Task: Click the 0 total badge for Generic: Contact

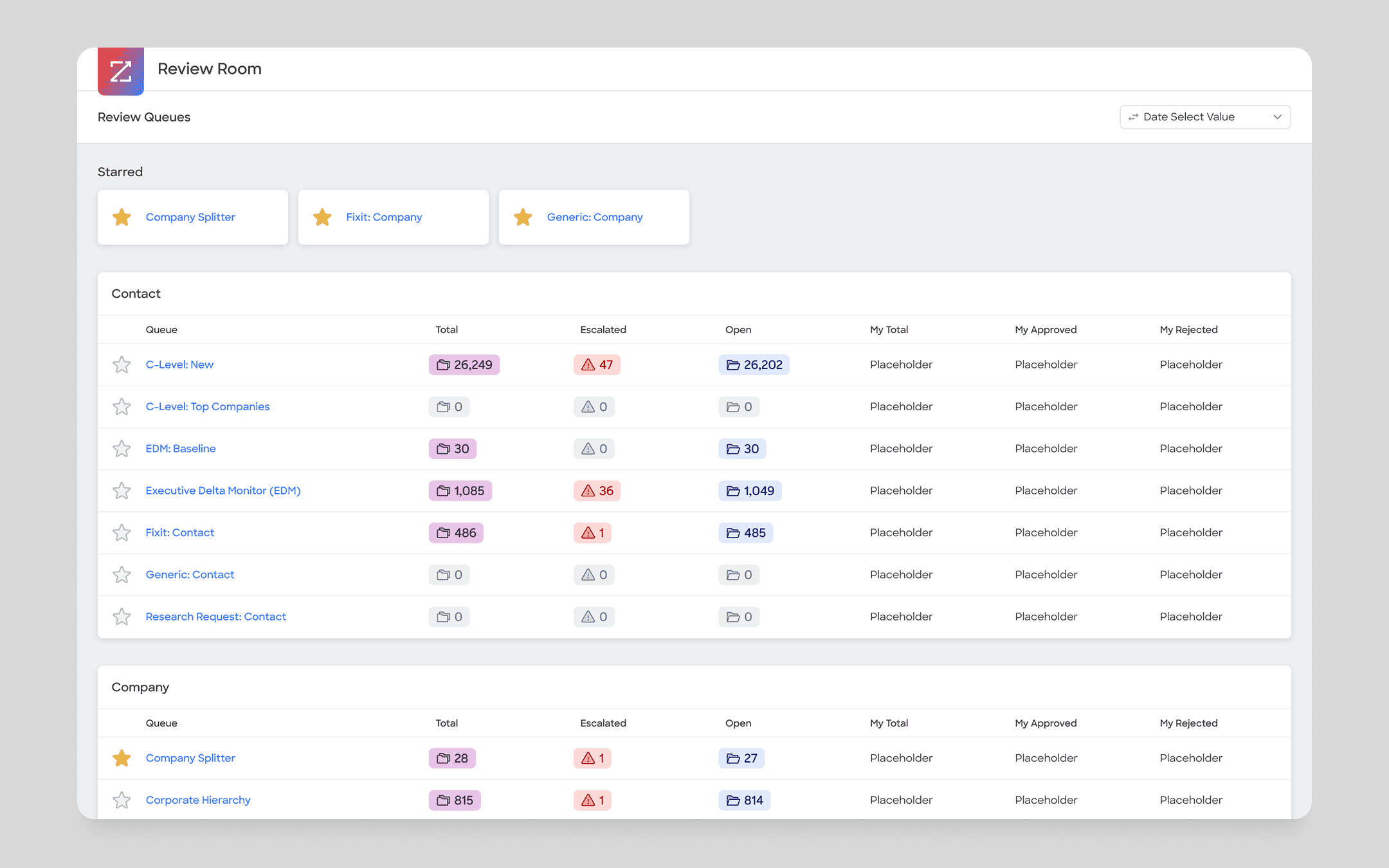Action: tap(449, 575)
